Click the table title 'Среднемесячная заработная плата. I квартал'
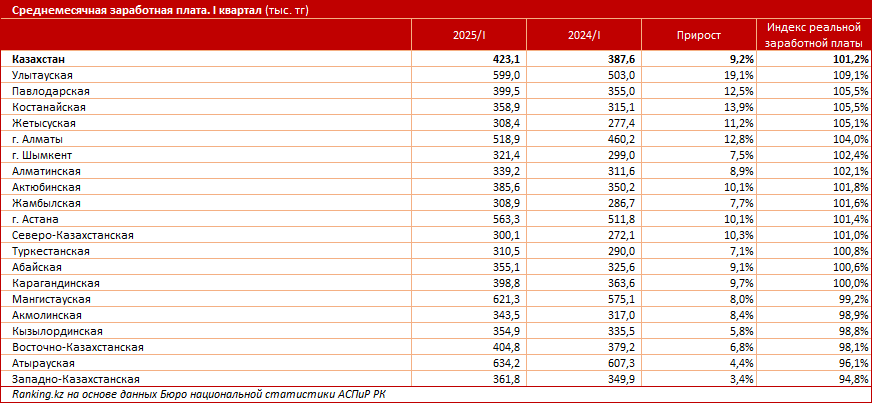Viewport: 872px width, 403px height. click(x=137, y=10)
